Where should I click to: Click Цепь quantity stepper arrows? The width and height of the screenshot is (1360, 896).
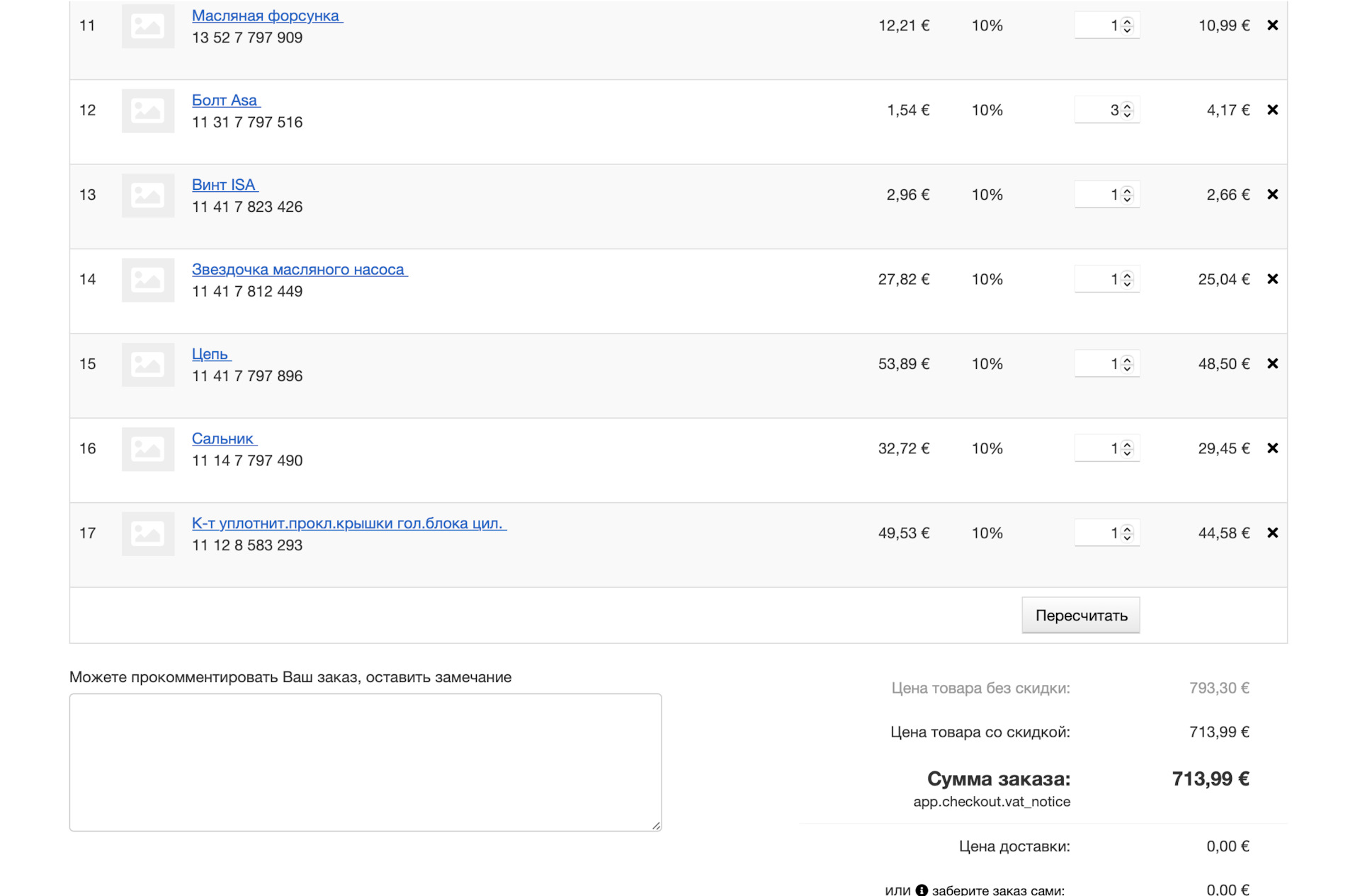[x=1127, y=364]
